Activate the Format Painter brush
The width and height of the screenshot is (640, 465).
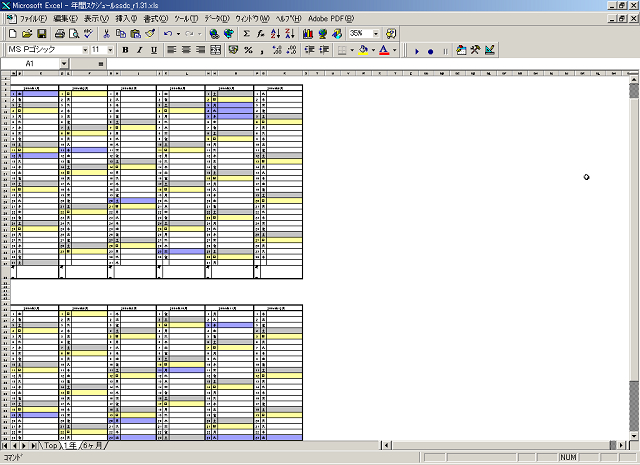coord(150,34)
